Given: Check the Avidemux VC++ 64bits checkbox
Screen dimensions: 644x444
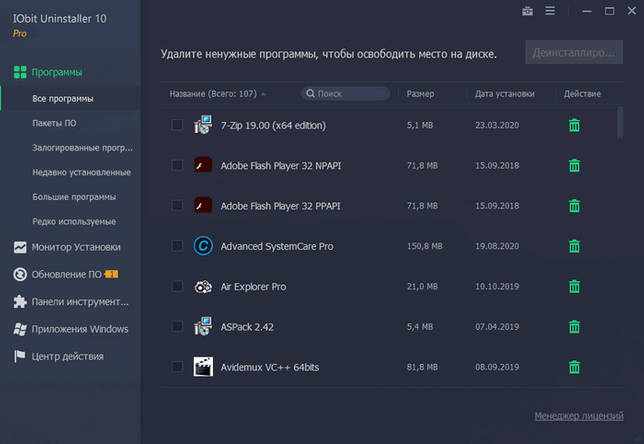Looking at the screenshot, I should coord(177,366).
